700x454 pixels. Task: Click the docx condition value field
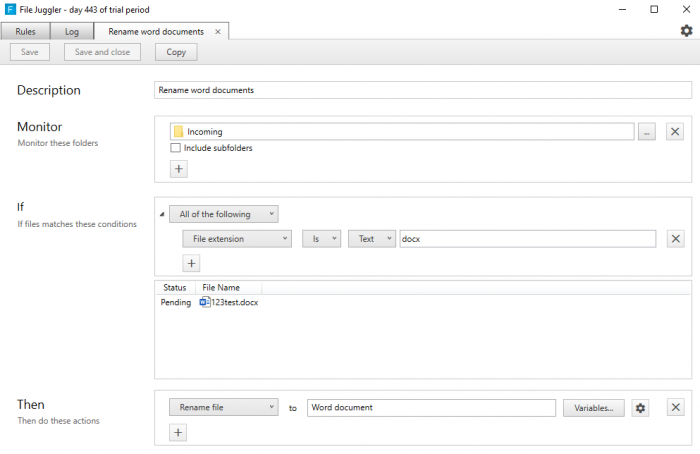click(x=528, y=239)
